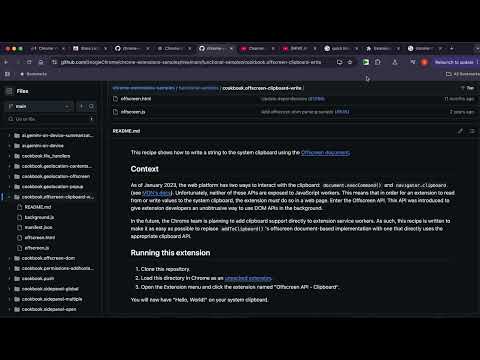Open the chrome-extensions-samples breadcrumb link

coord(144,88)
